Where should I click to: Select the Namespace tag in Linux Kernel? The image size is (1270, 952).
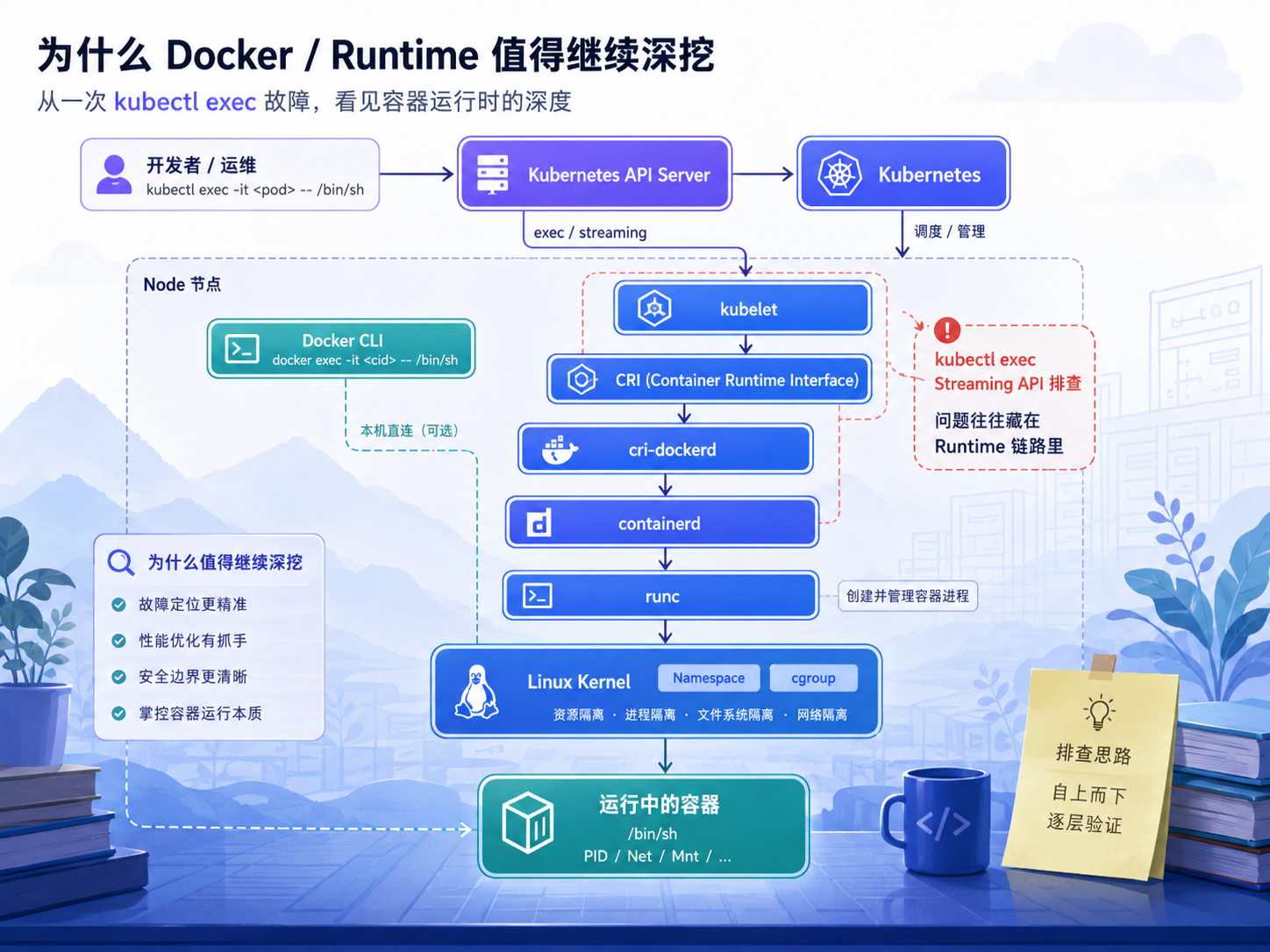tap(709, 678)
